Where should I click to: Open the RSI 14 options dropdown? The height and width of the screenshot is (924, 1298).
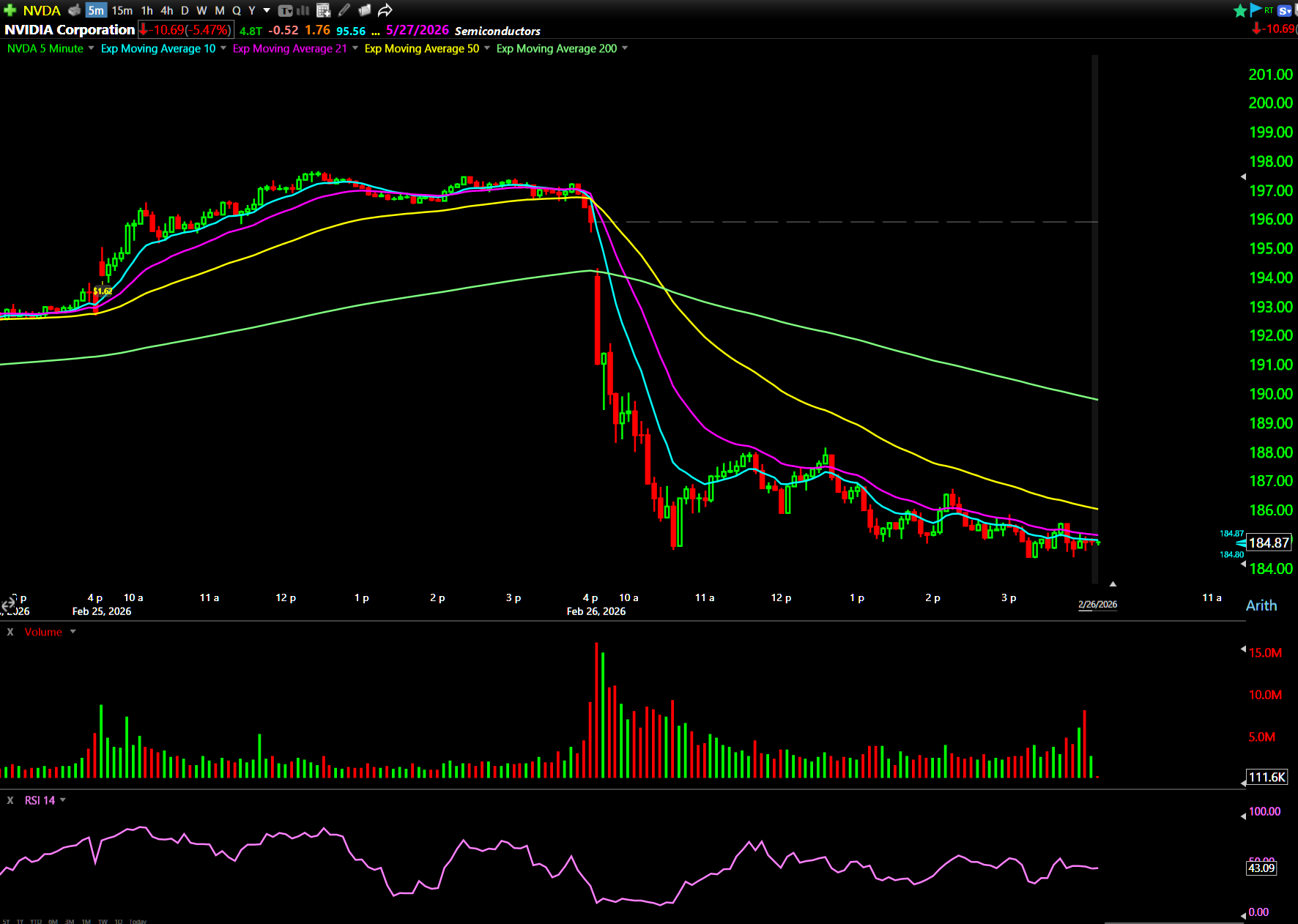pyautogui.click(x=63, y=800)
